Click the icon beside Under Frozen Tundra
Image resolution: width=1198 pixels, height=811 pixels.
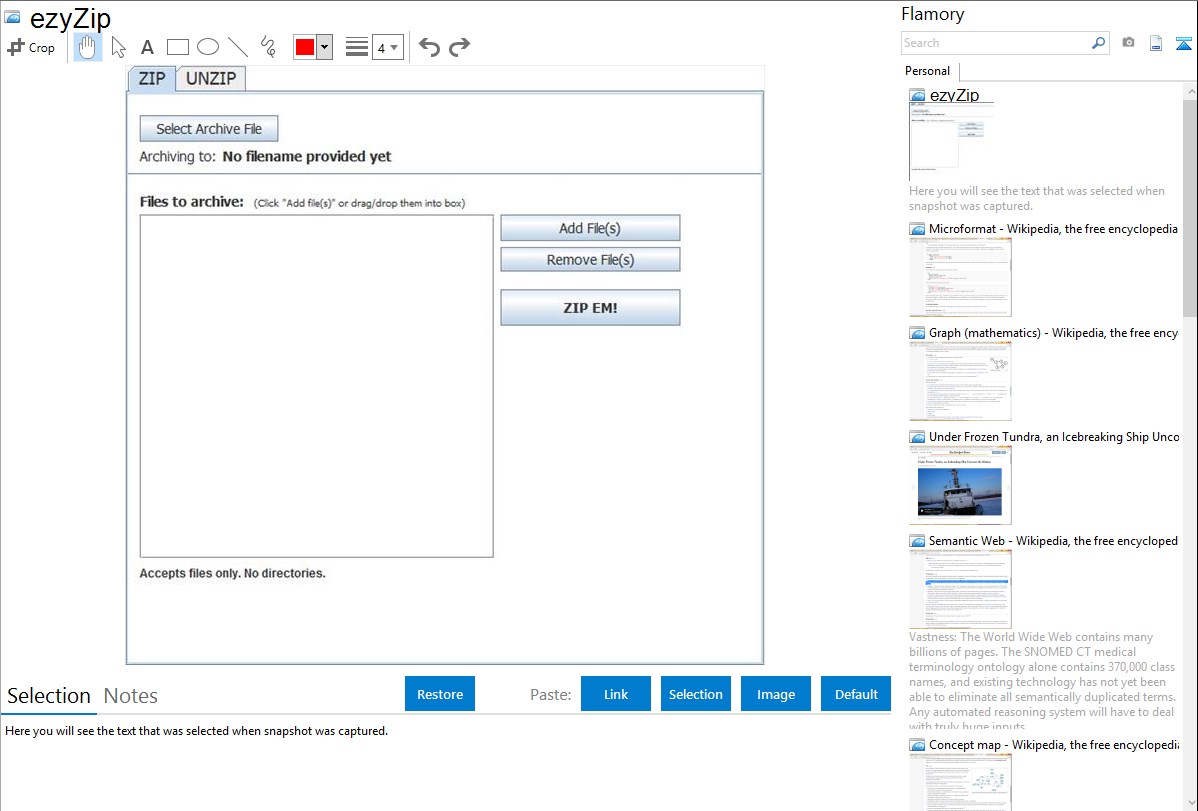tap(917, 437)
